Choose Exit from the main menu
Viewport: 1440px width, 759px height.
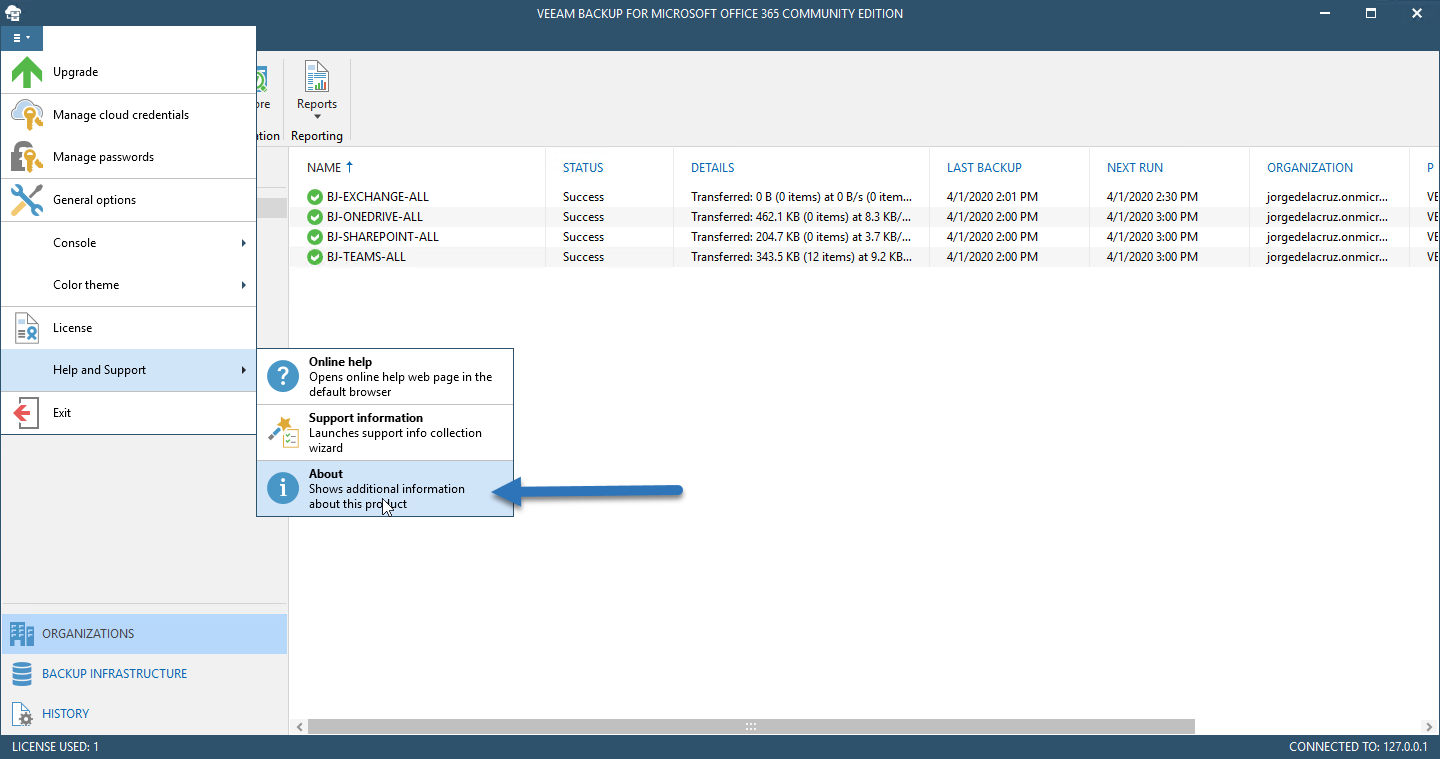coord(128,413)
